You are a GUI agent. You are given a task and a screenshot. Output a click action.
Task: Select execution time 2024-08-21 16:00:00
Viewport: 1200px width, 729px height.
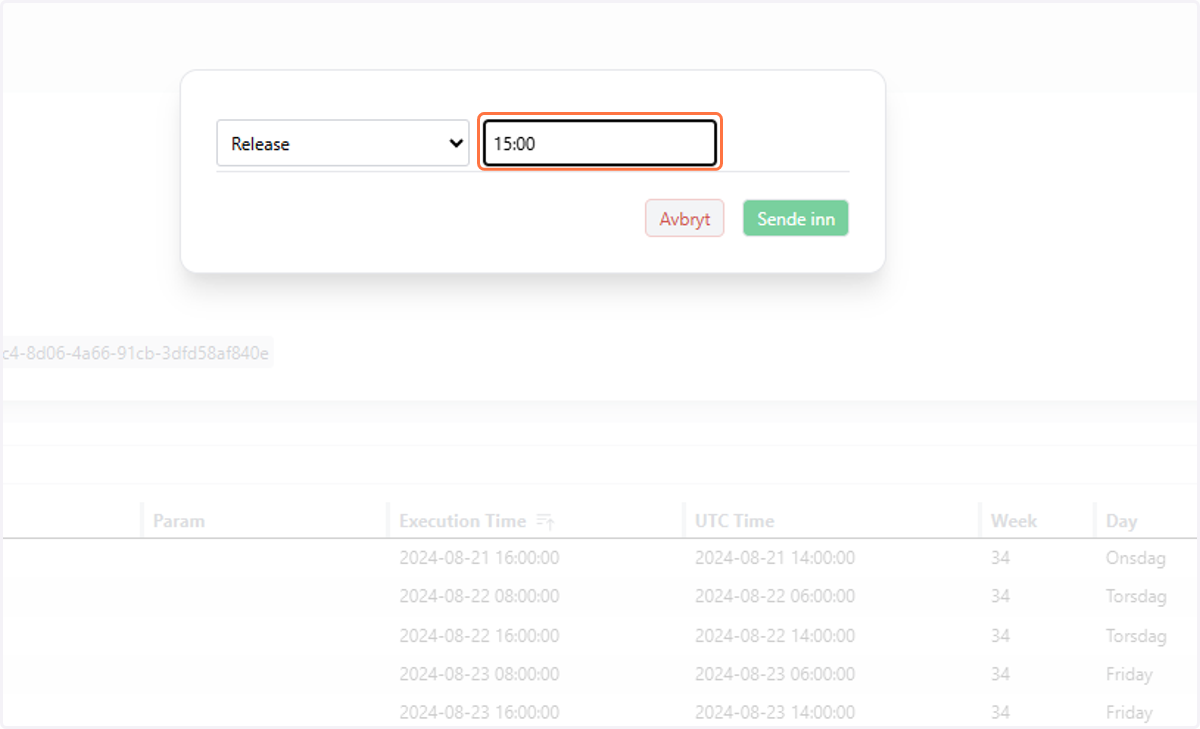coord(479,557)
